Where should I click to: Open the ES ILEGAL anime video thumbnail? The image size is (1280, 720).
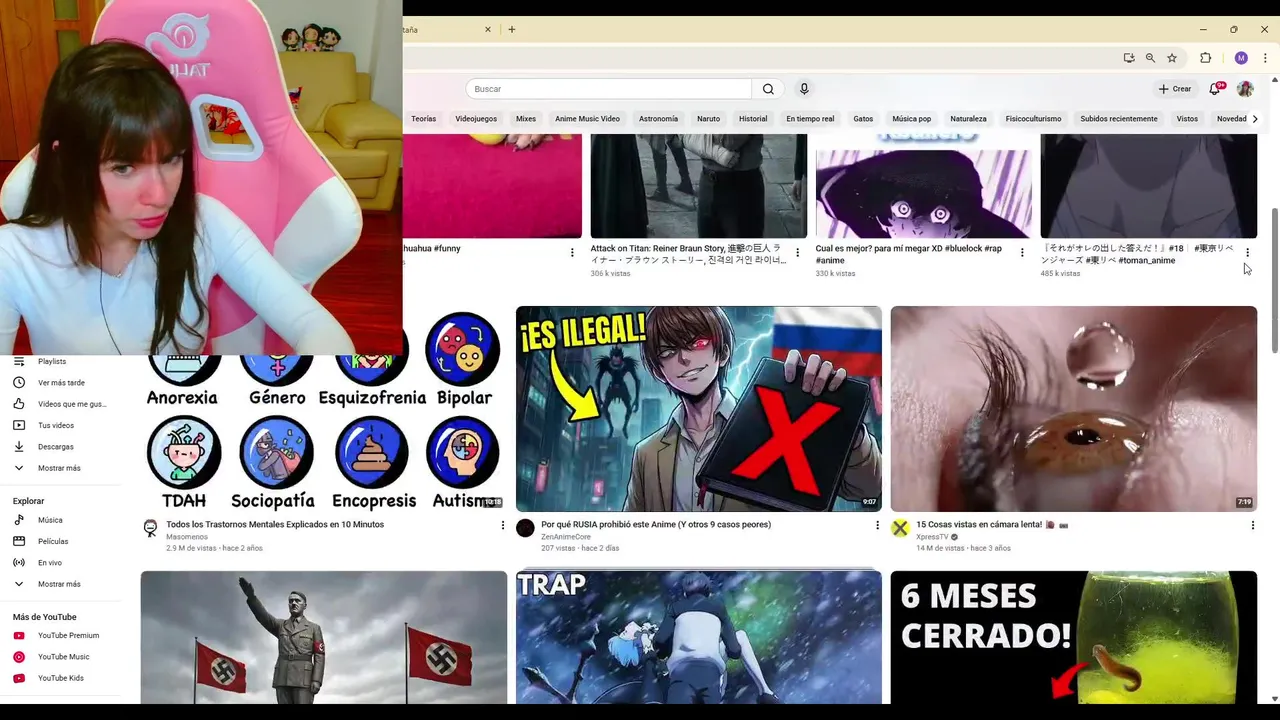click(x=699, y=409)
